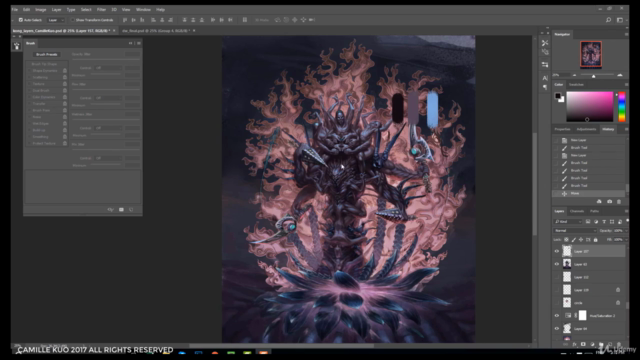Switch to the Properties tab
Viewport: 640px width, 360px height.
(x=562, y=129)
